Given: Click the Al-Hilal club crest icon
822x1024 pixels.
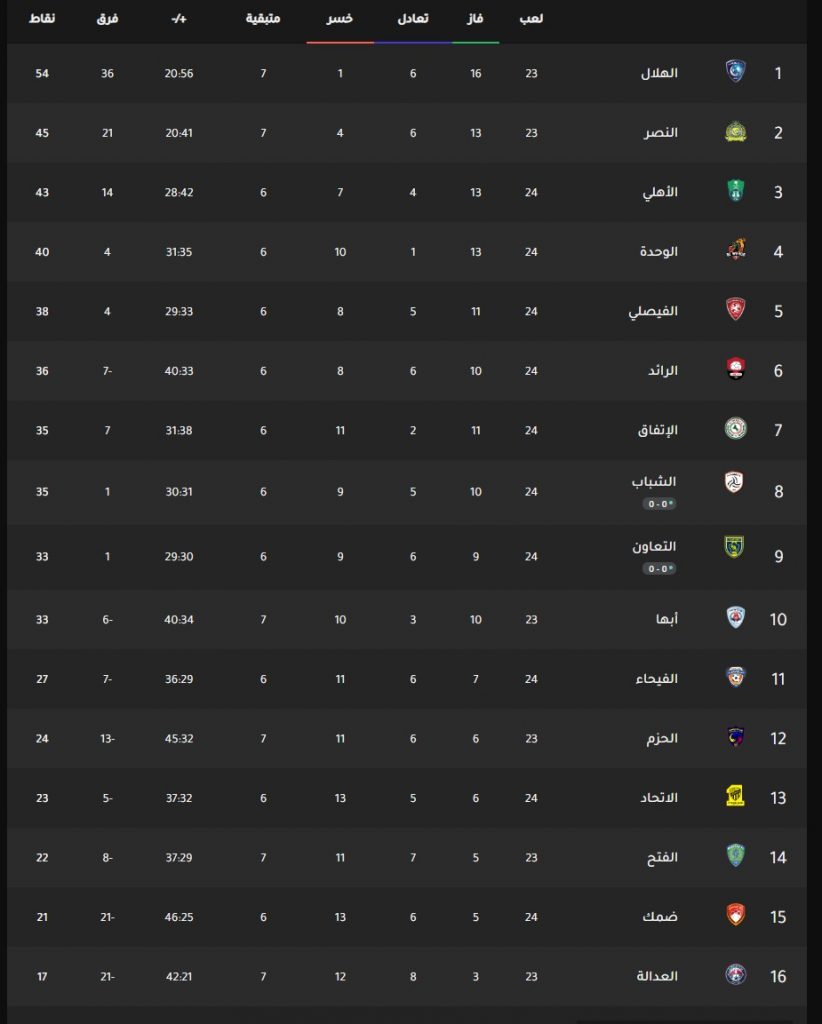Looking at the screenshot, I should click(x=736, y=71).
